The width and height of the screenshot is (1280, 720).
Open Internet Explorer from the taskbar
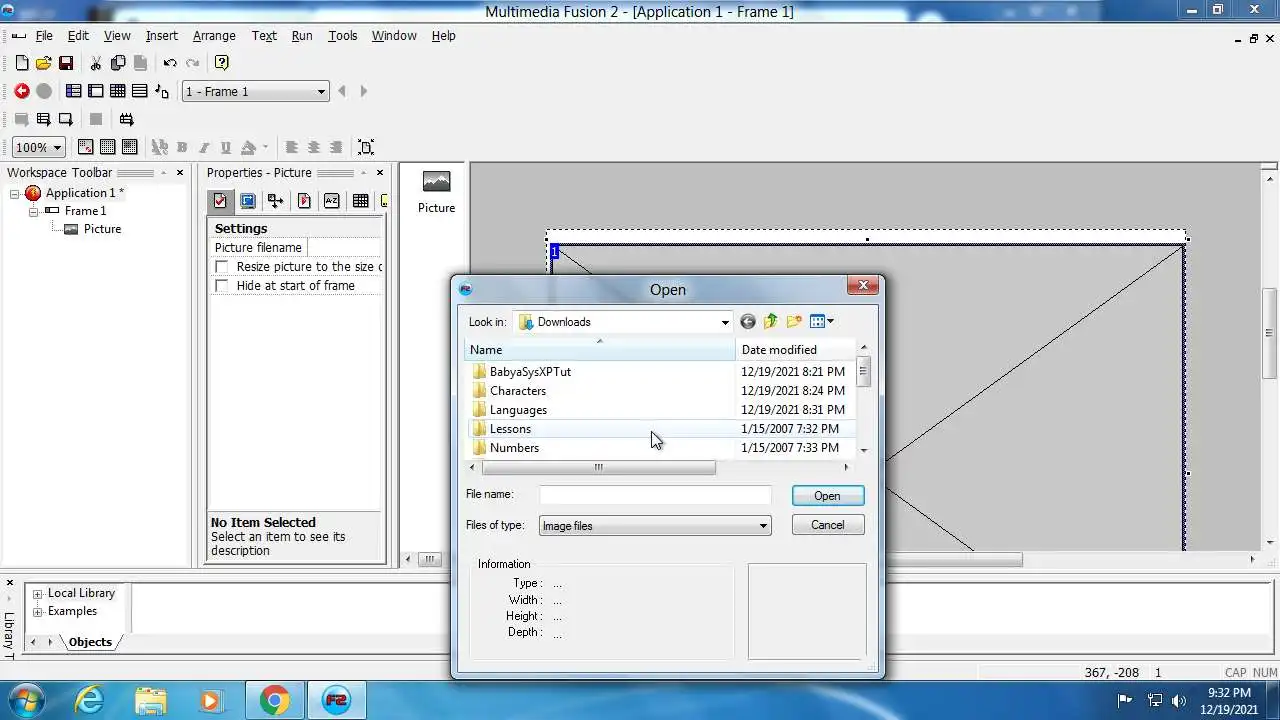(x=90, y=700)
